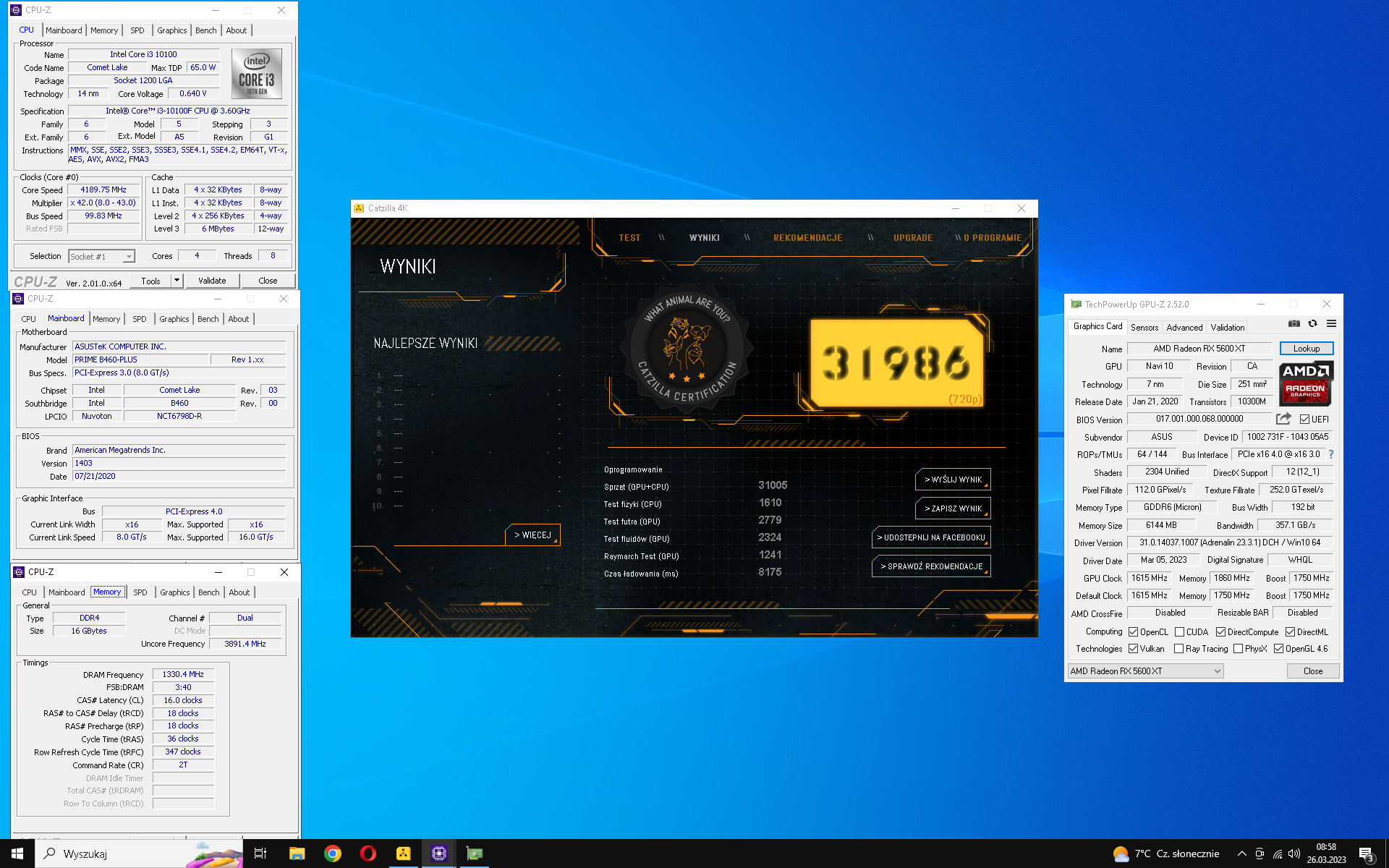Open the UPGRADE tab in Catzilla
This screenshot has width=1389, height=868.
point(913,238)
